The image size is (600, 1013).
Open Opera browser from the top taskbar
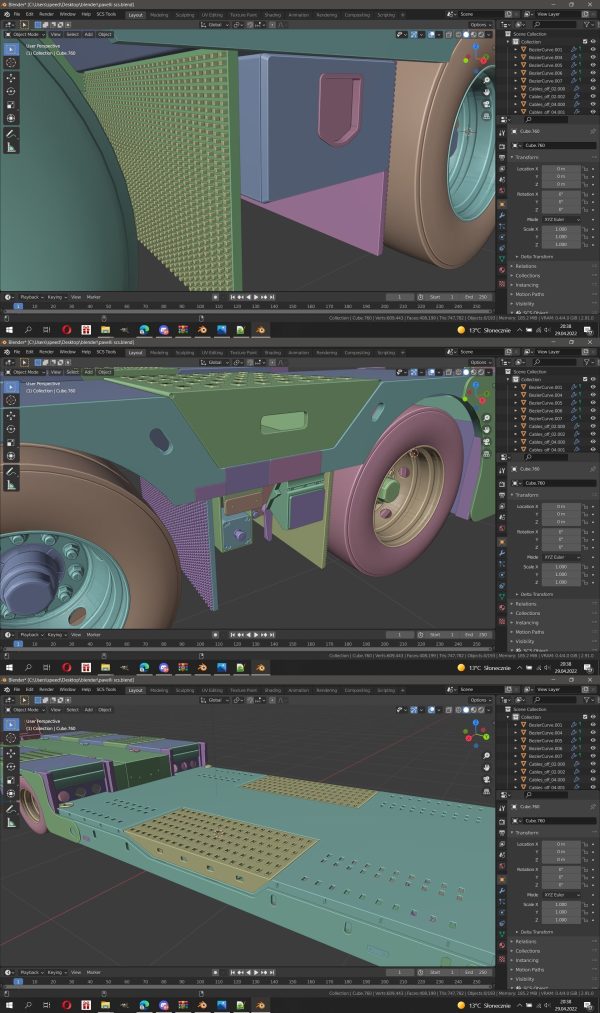click(x=66, y=329)
